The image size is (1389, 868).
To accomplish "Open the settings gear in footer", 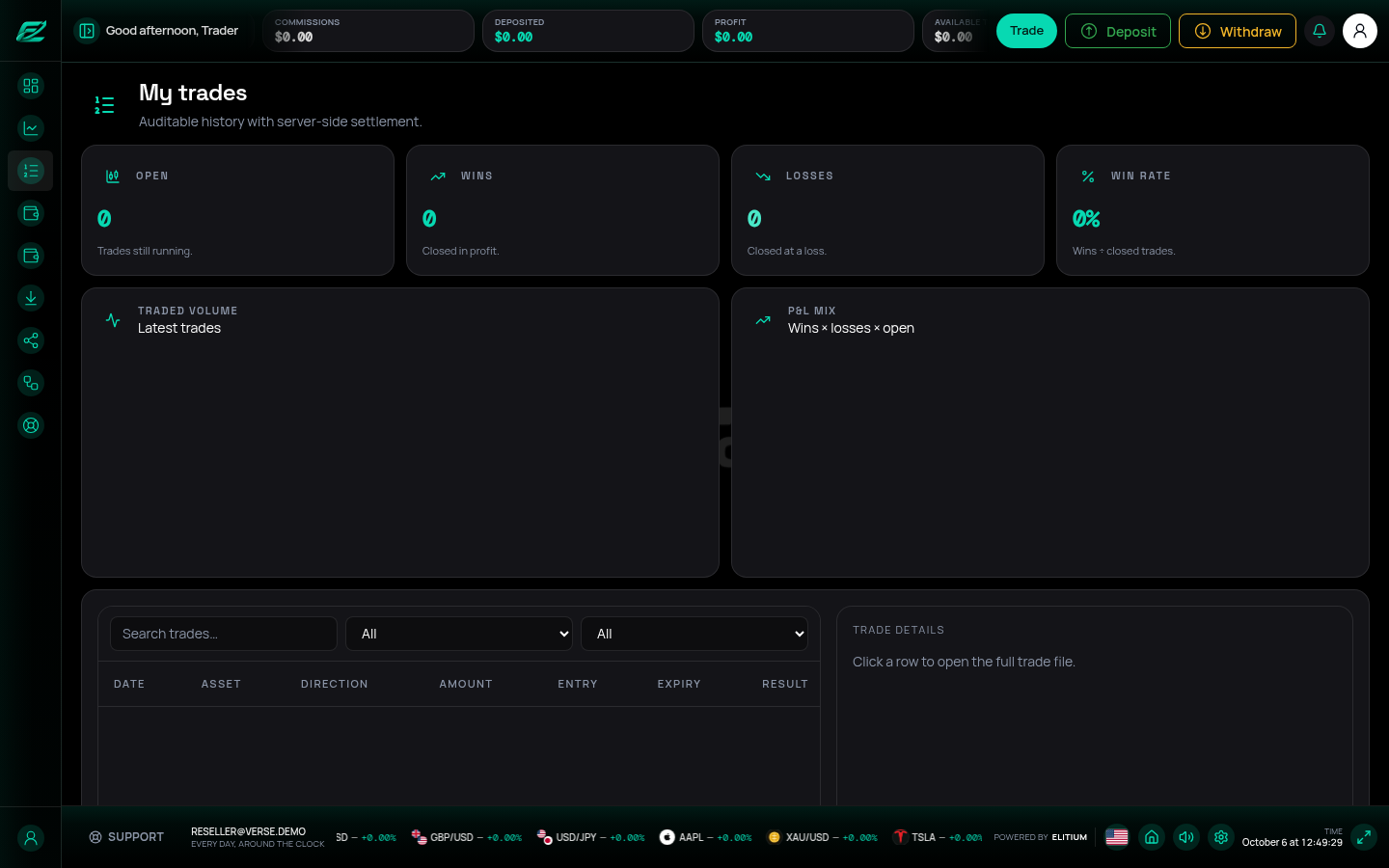I will tap(1221, 837).
